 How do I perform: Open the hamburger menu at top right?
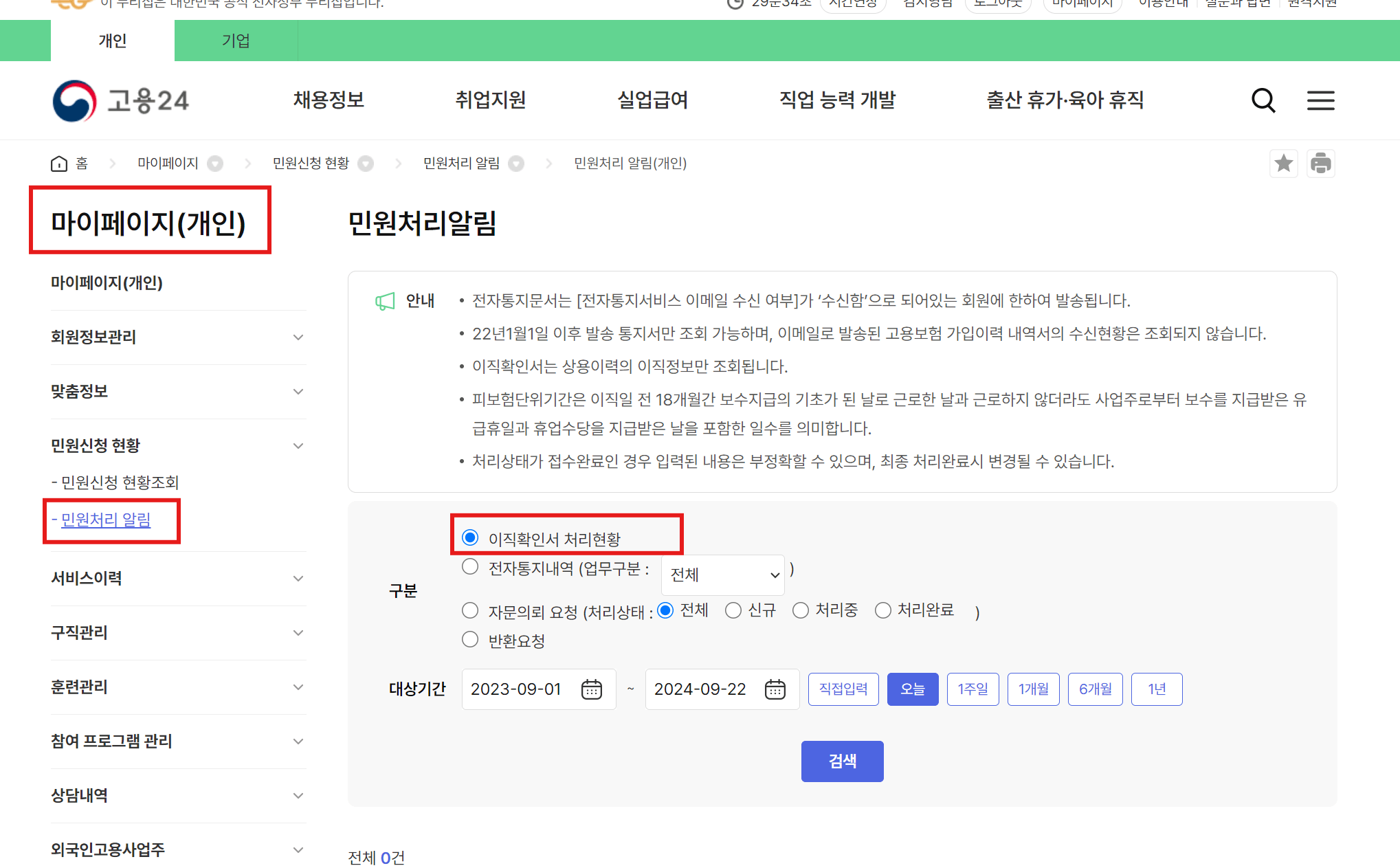[1320, 100]
